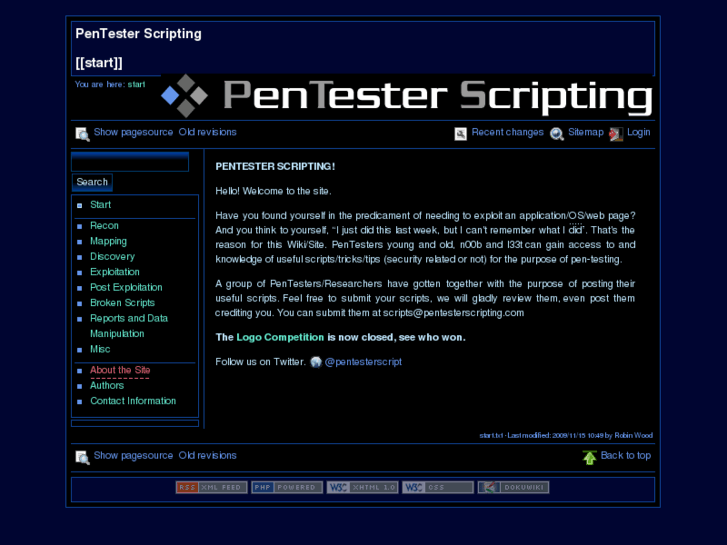Open the Recon sidebar page

coord(104,225)
